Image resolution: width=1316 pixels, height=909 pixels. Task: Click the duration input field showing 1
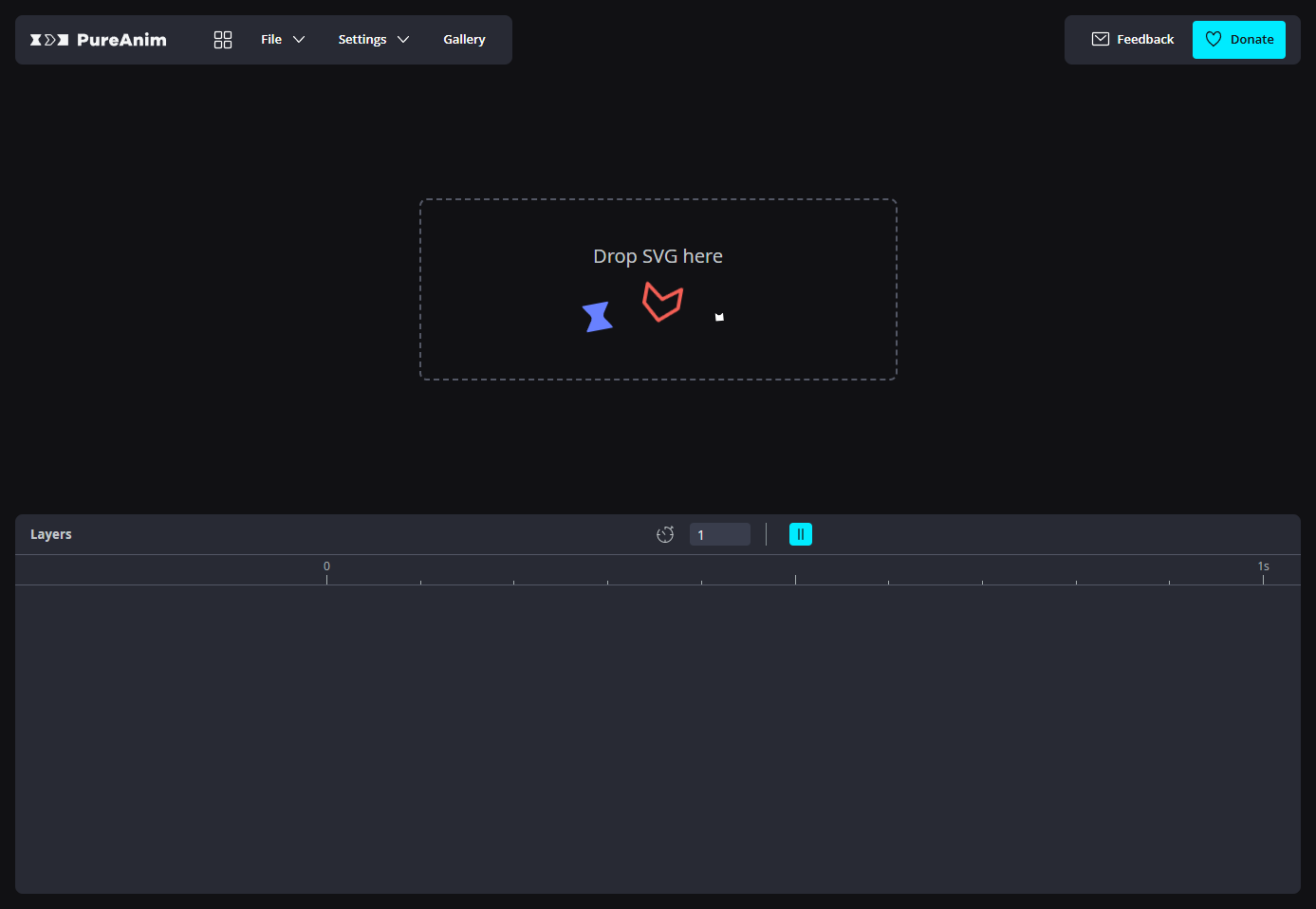point(720,534)
